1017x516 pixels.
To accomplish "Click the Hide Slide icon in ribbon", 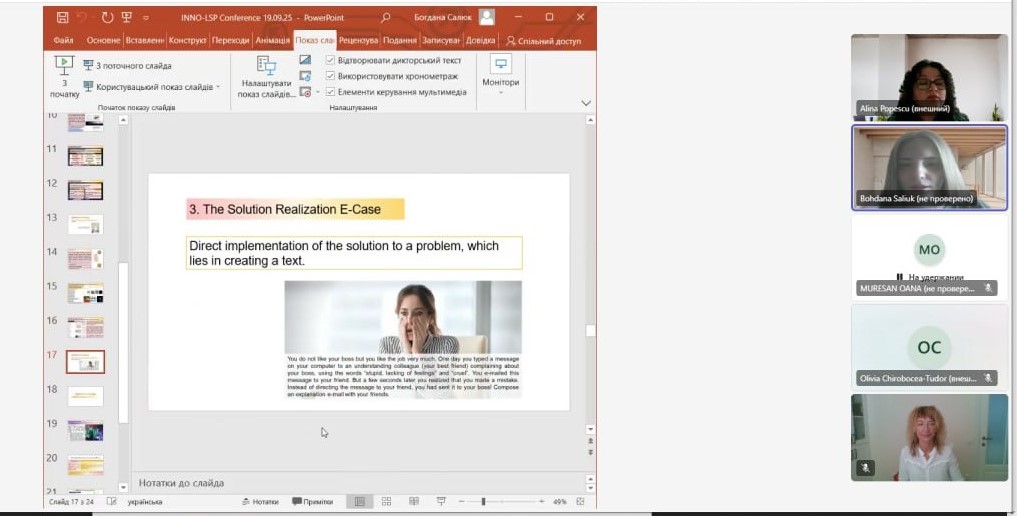I will [x=305, y=60].
